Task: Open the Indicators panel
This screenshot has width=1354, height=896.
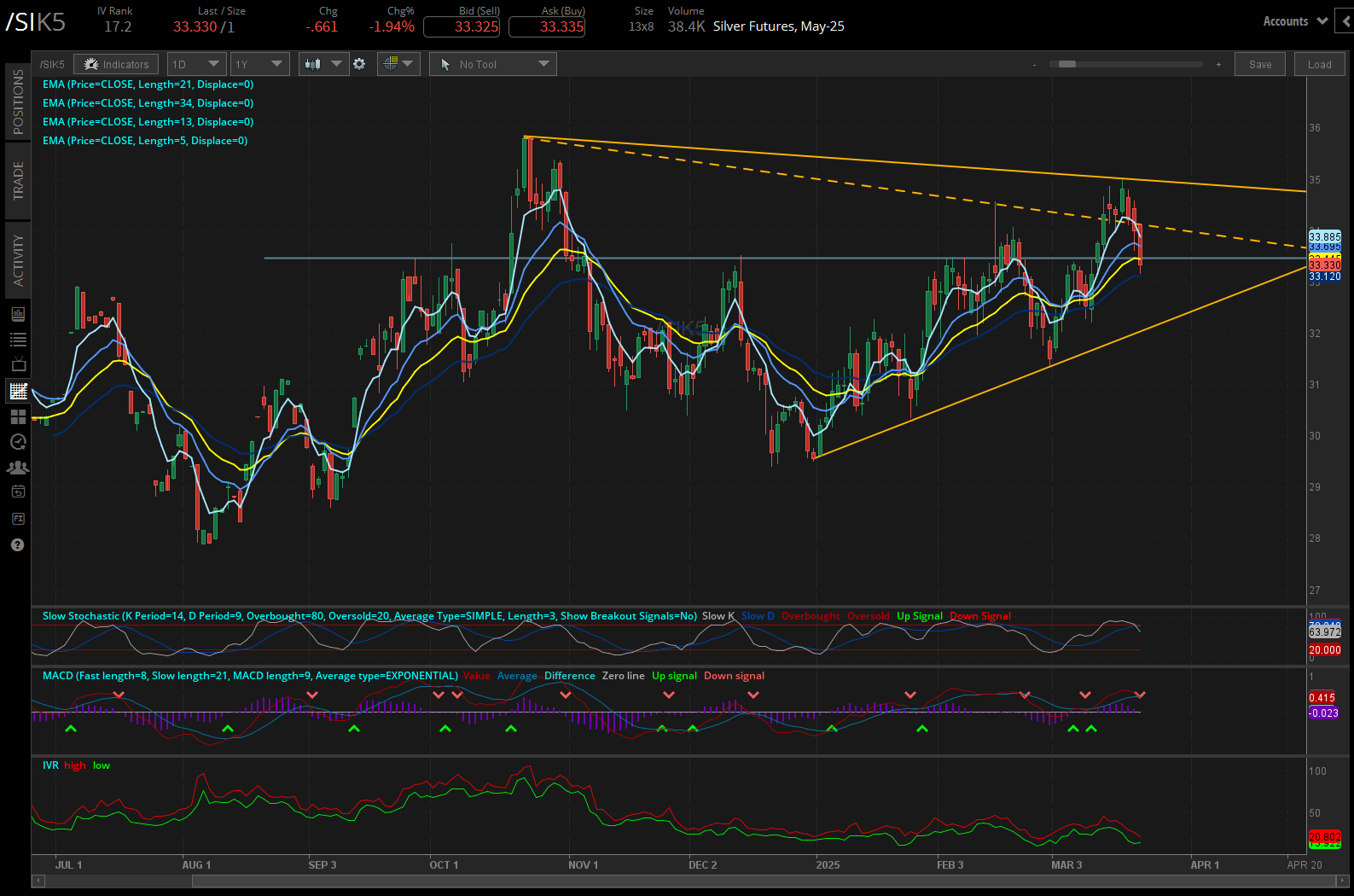Action: point(116,64)
